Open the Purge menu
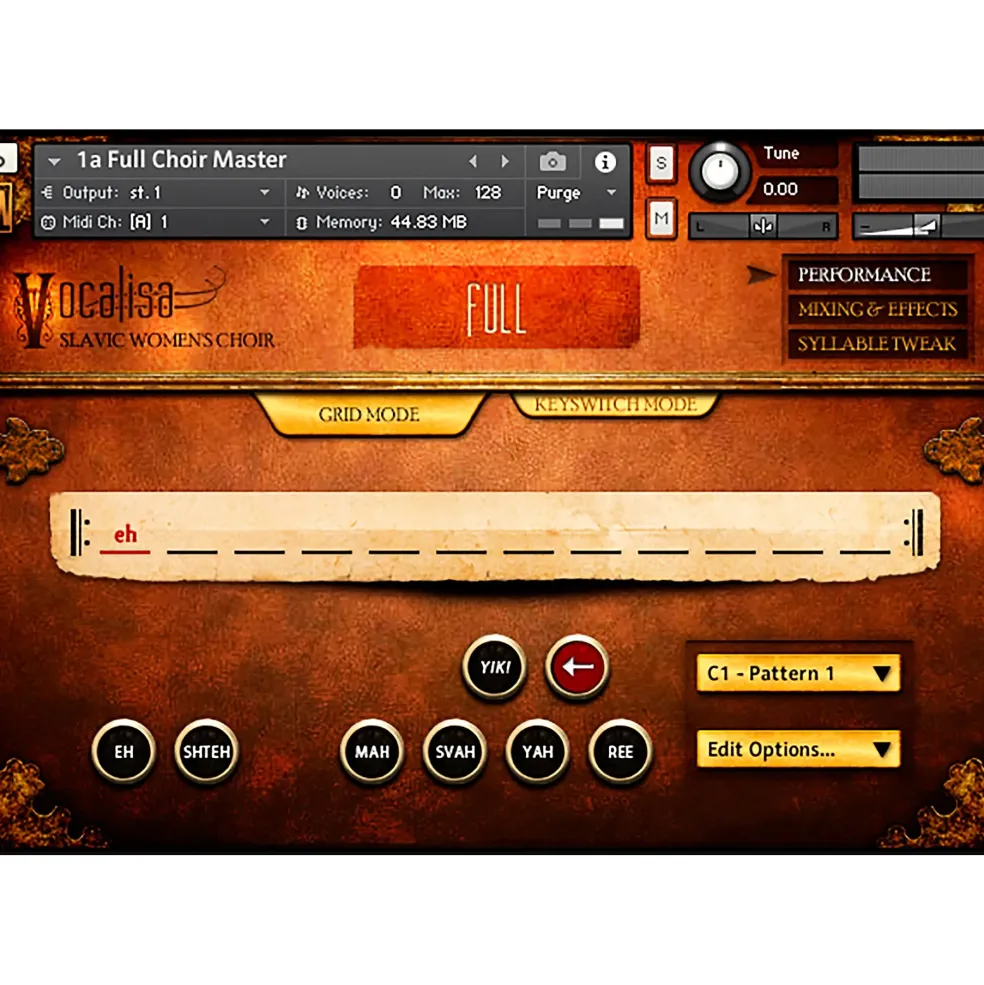The height and width of the screenshot is (985, 984). pyautogui.click(x=576, y=192)
